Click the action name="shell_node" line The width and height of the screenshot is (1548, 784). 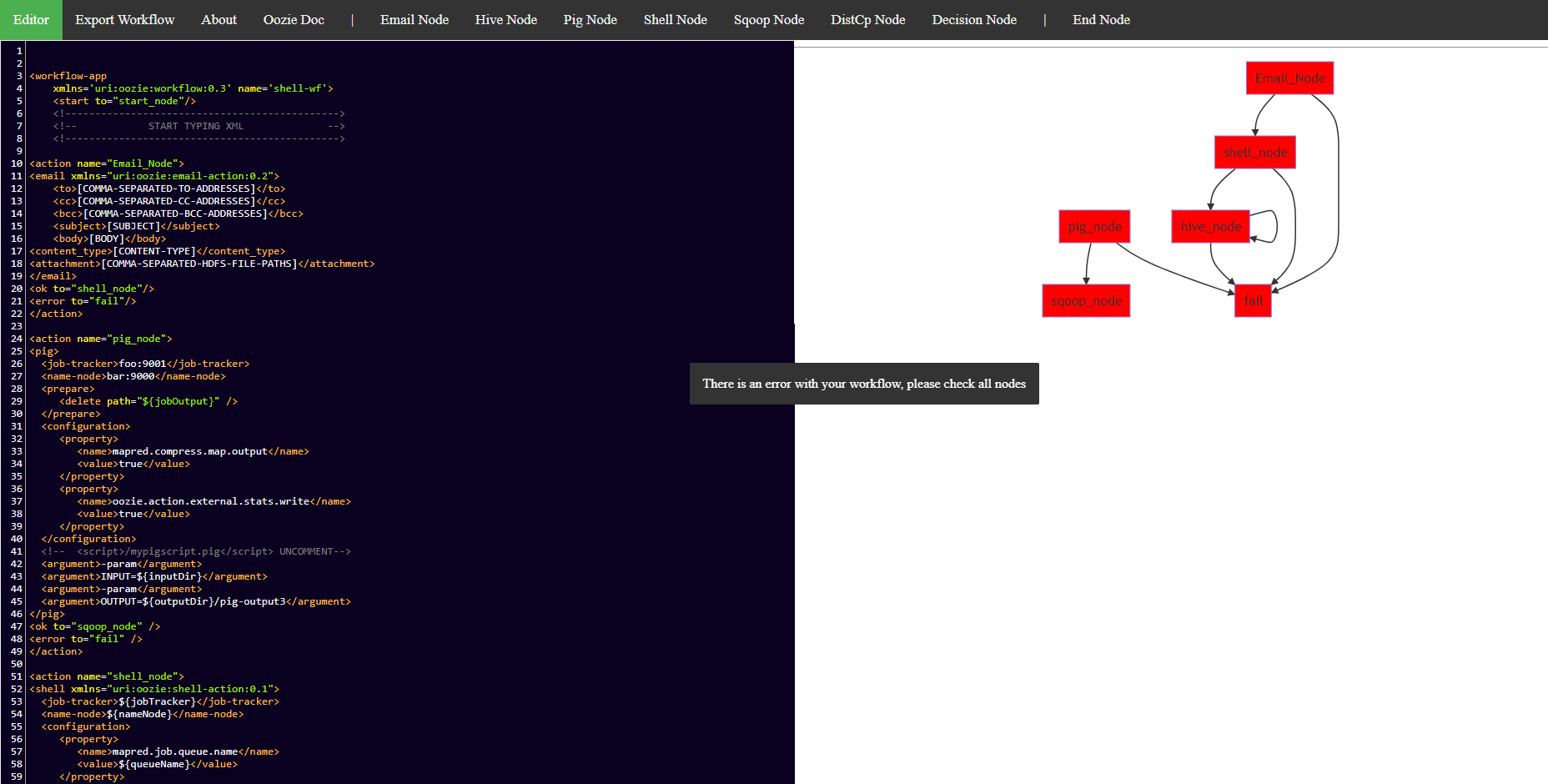click(x=107, y=676)
